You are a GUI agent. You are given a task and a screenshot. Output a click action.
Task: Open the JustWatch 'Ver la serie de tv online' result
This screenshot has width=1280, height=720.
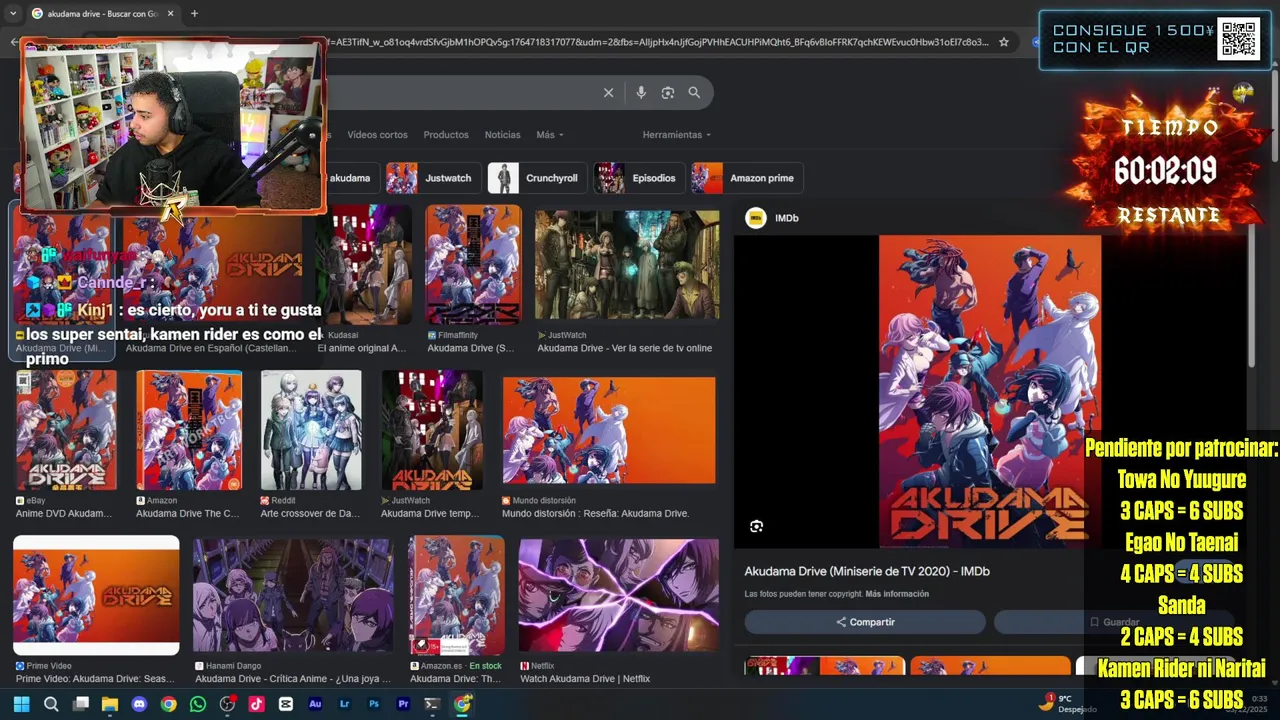626,281
